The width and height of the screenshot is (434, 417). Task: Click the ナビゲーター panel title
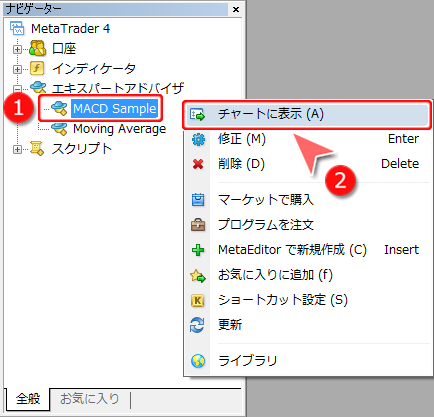(x=33, y=9)
